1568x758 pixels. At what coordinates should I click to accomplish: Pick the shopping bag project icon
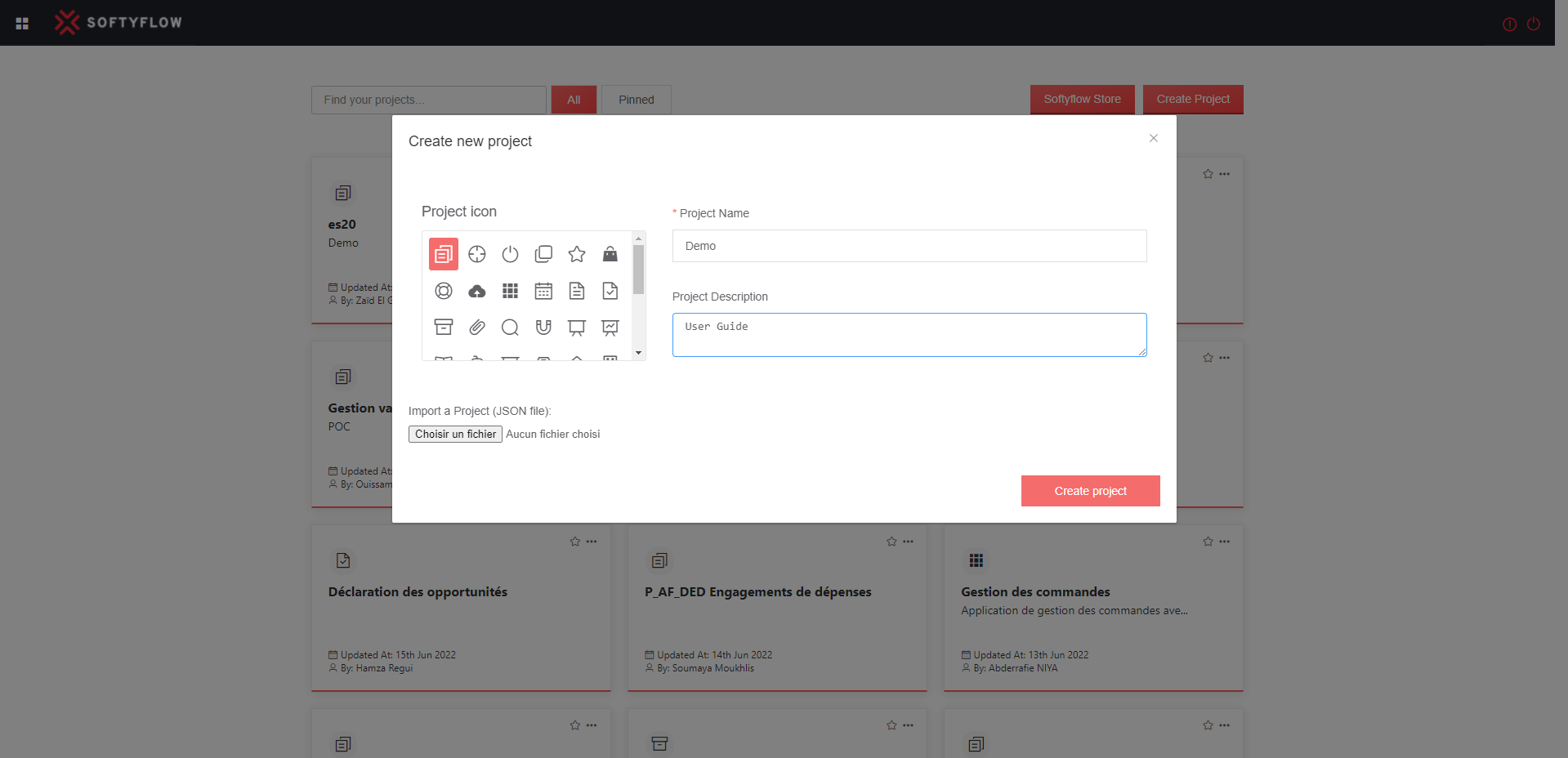coord(610,254)
